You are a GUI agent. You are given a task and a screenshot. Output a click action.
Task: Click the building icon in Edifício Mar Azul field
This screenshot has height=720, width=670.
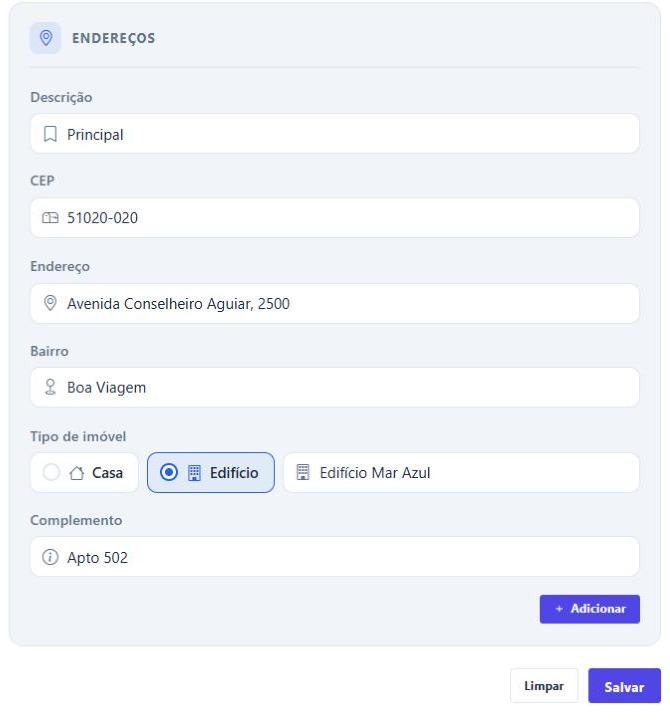[x=303, y=472]
